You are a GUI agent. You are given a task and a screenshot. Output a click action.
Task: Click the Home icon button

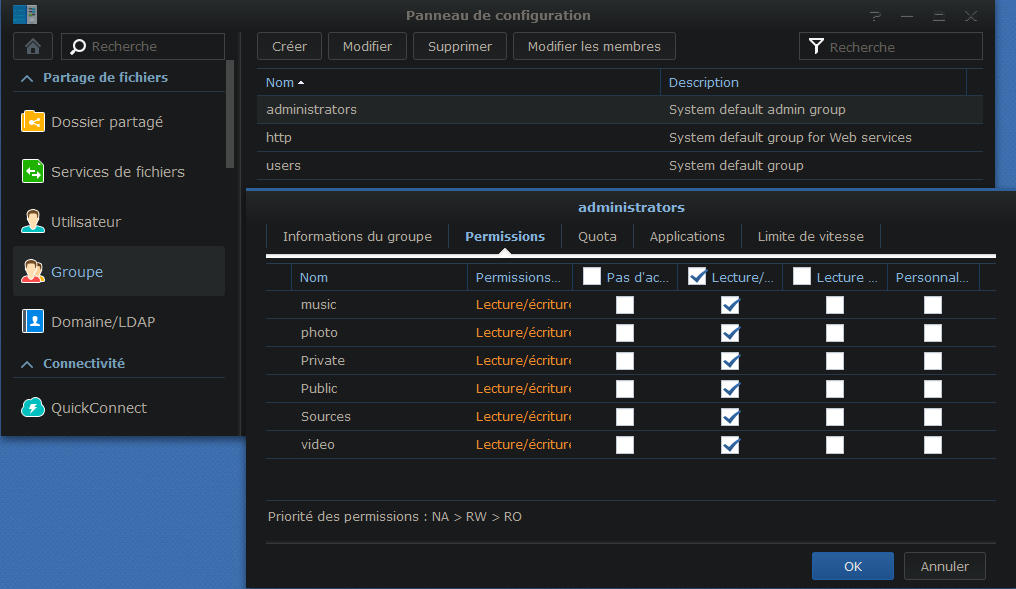click(33, 46)
